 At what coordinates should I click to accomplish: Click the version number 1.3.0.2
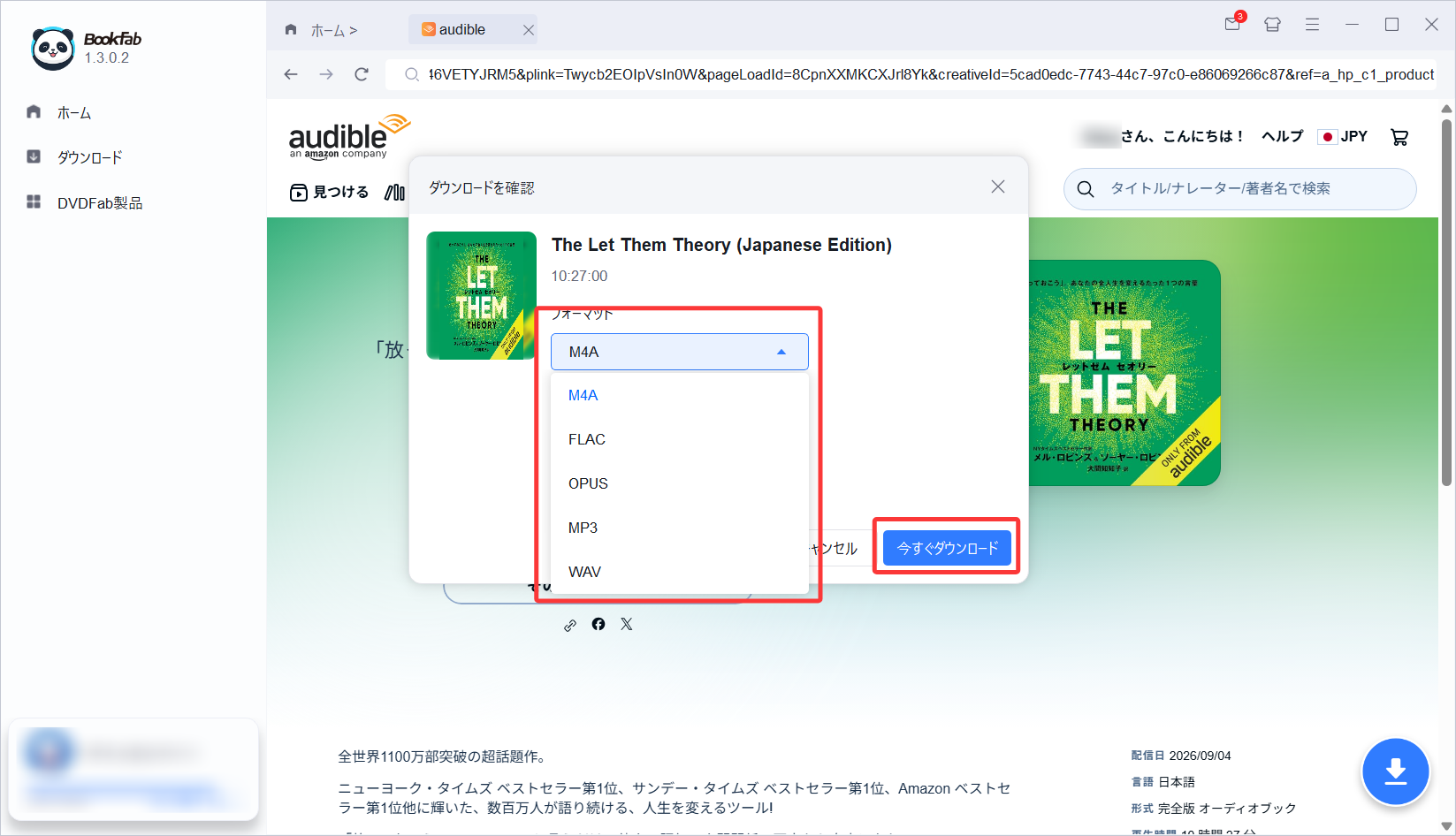coord(107,57)
